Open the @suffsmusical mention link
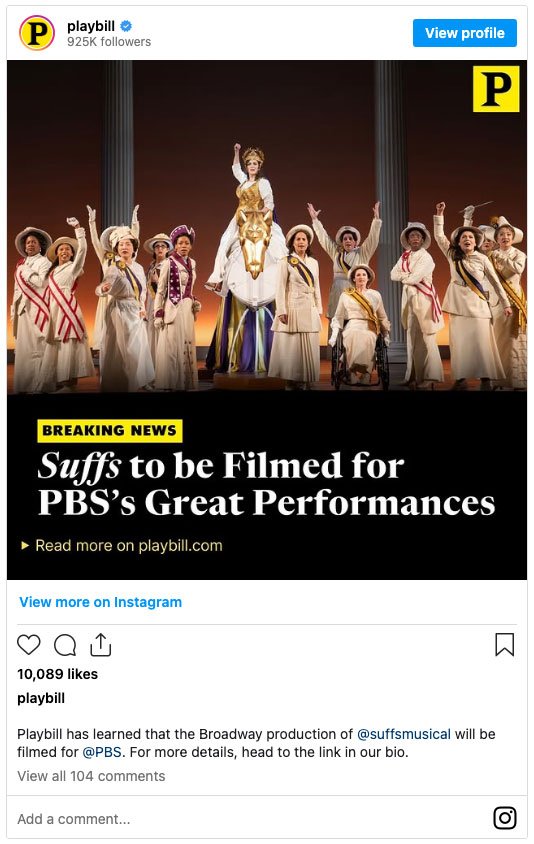Image resolution: width=534 pixels, height=844 pixels. pos(404,734)
